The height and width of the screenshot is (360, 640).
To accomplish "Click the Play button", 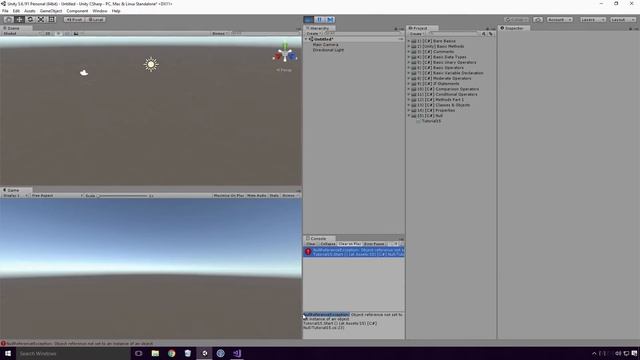I will tap(309, 20).
